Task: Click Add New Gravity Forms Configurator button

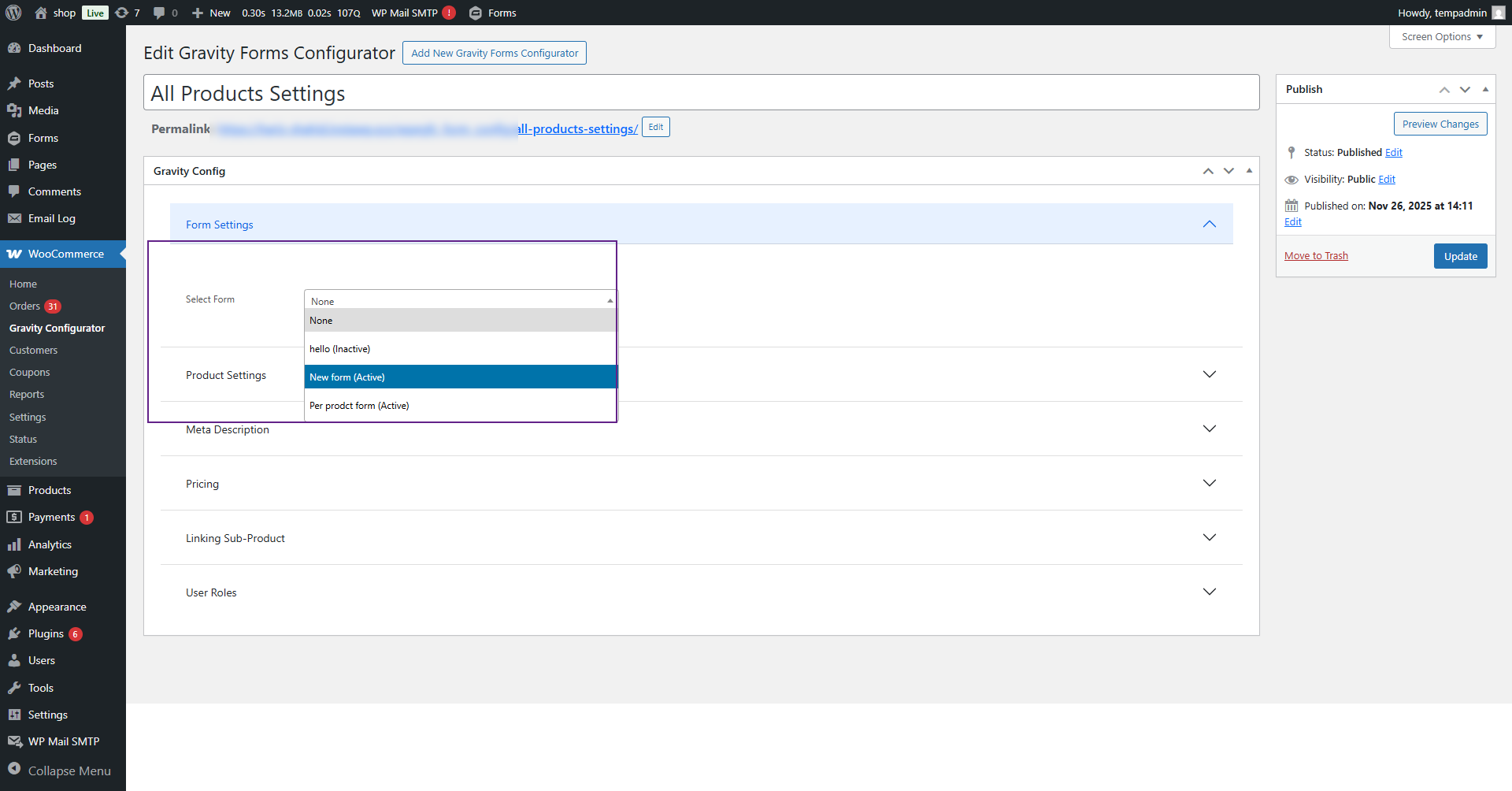Action: [x=495, y=53]
